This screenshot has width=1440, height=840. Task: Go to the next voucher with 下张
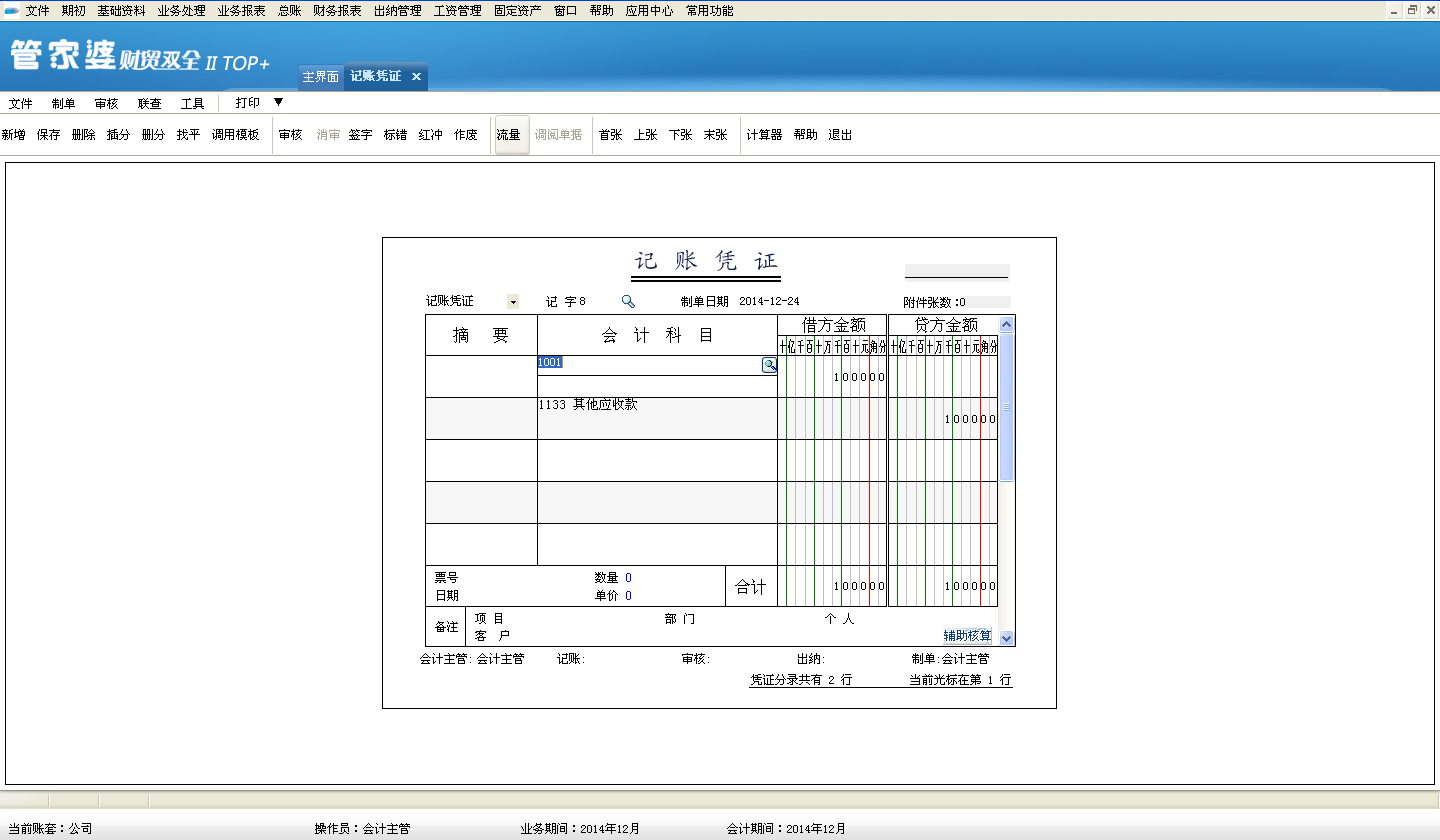[680, 135]
